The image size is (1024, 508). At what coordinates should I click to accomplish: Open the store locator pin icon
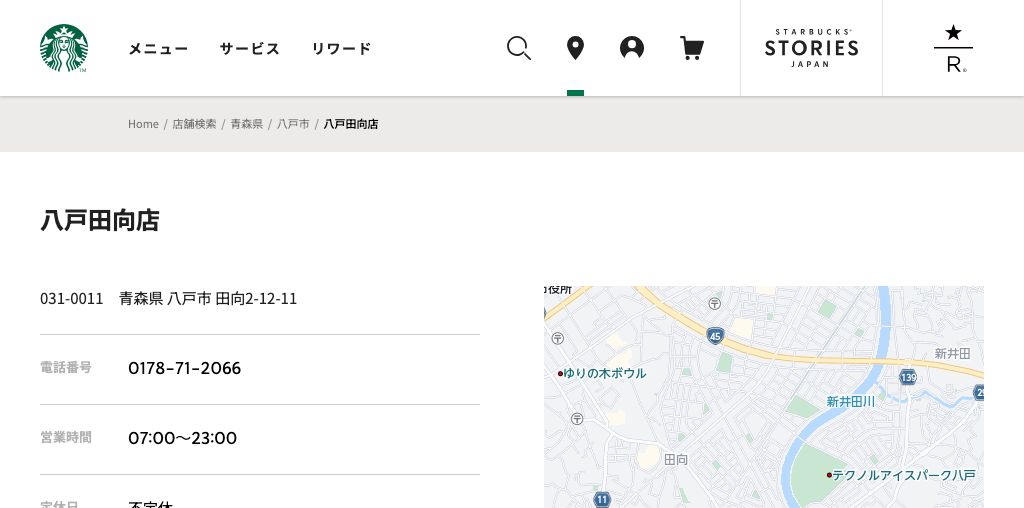pyautogui.click(x=575, y=48)
